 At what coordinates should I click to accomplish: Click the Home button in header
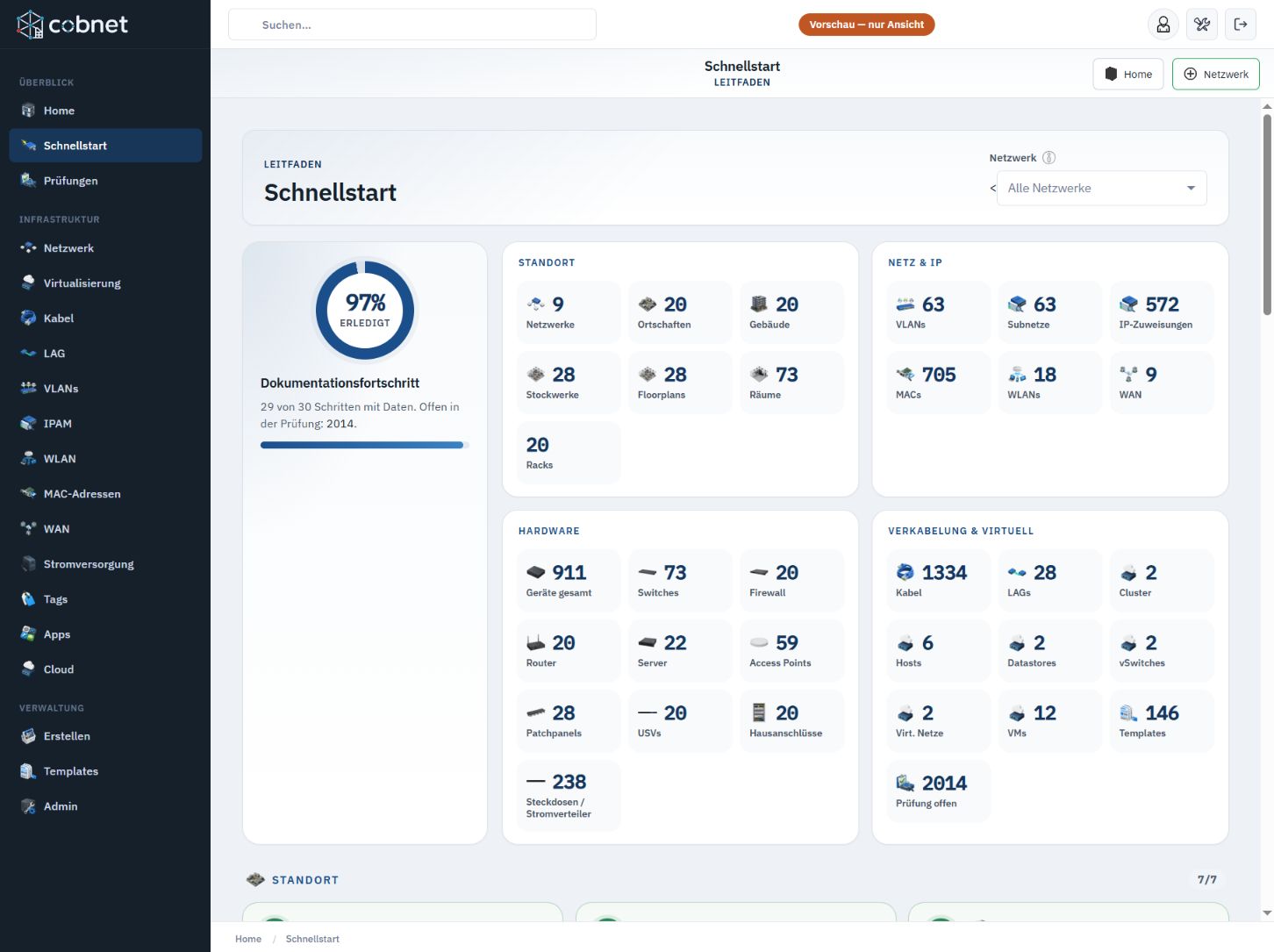coord(1128,74)
